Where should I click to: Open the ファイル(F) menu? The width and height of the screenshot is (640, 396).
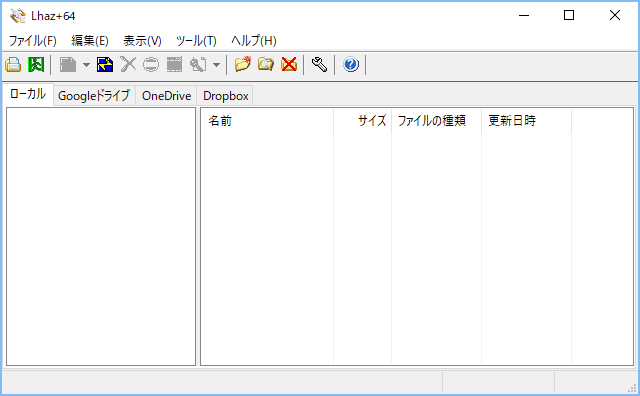pos(33,40)
